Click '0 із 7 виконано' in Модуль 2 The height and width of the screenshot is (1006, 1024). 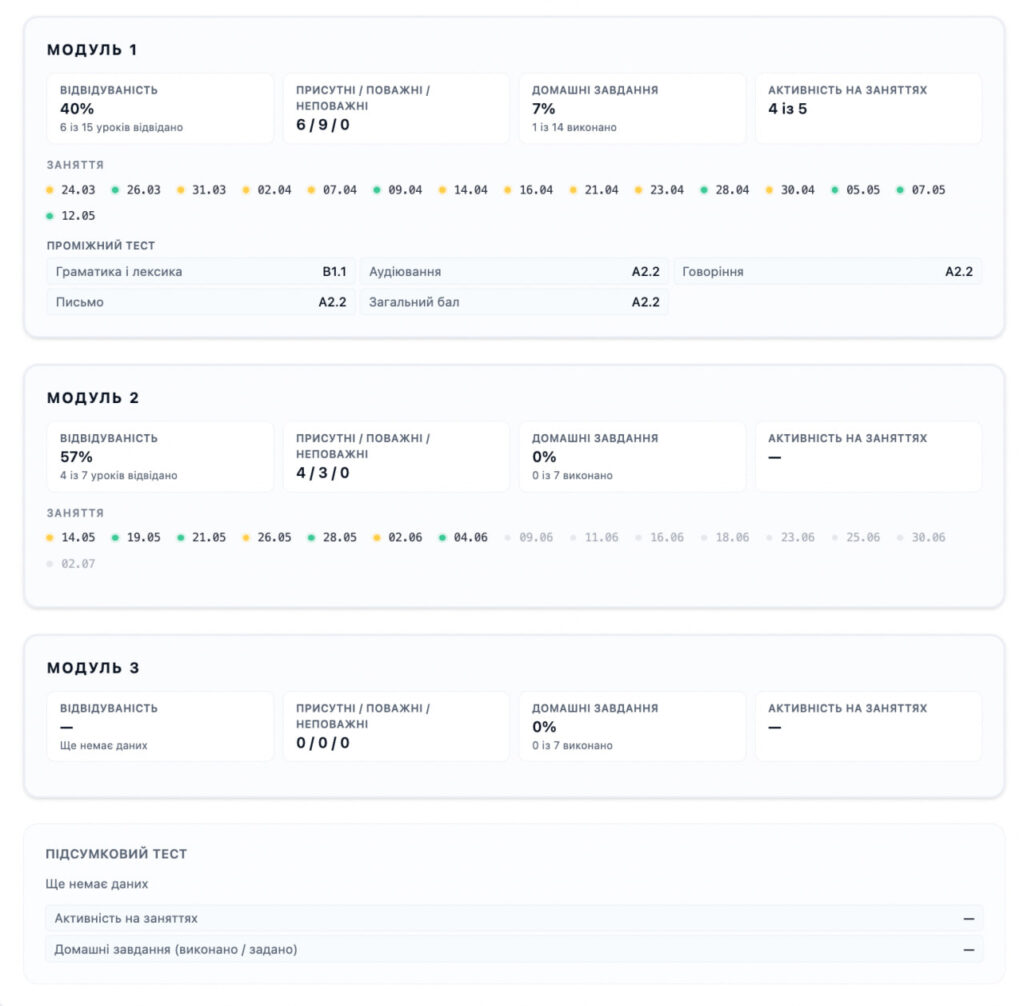(x=572, y=476)
